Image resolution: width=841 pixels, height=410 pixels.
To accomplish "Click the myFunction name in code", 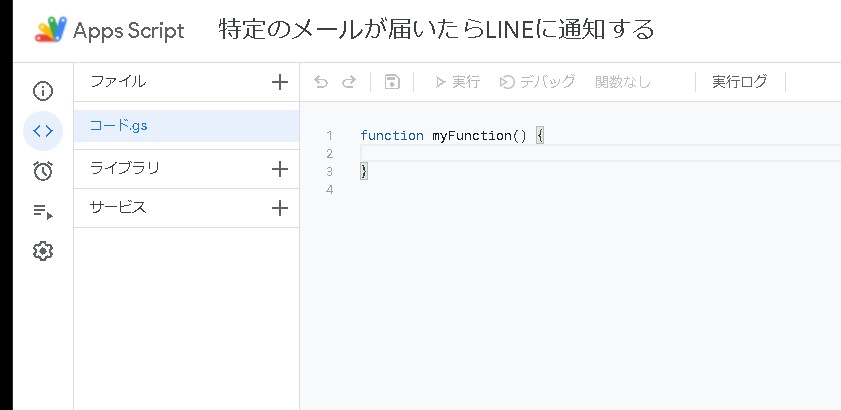I will [x=471, y=135].
